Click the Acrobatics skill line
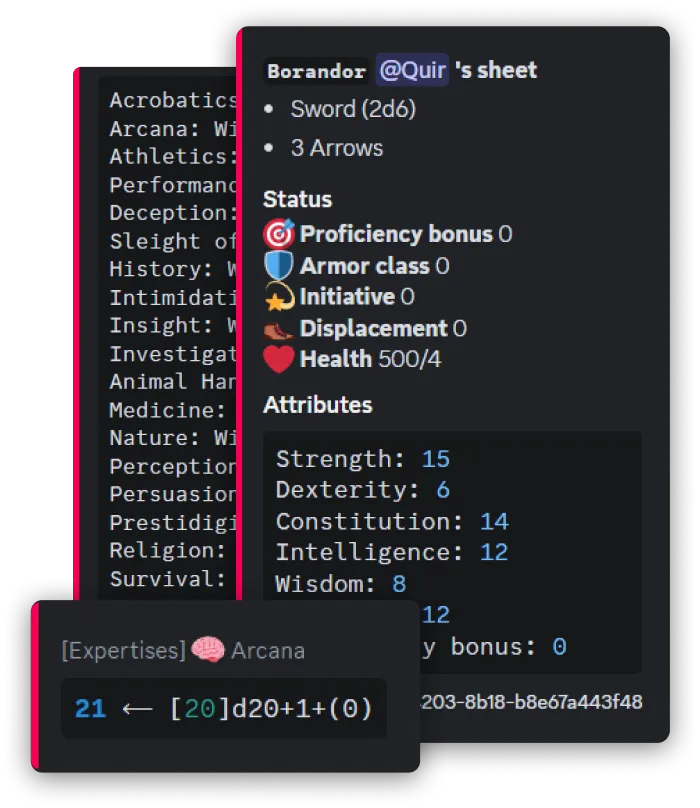The image size is (700, 808). coord(172,100)
